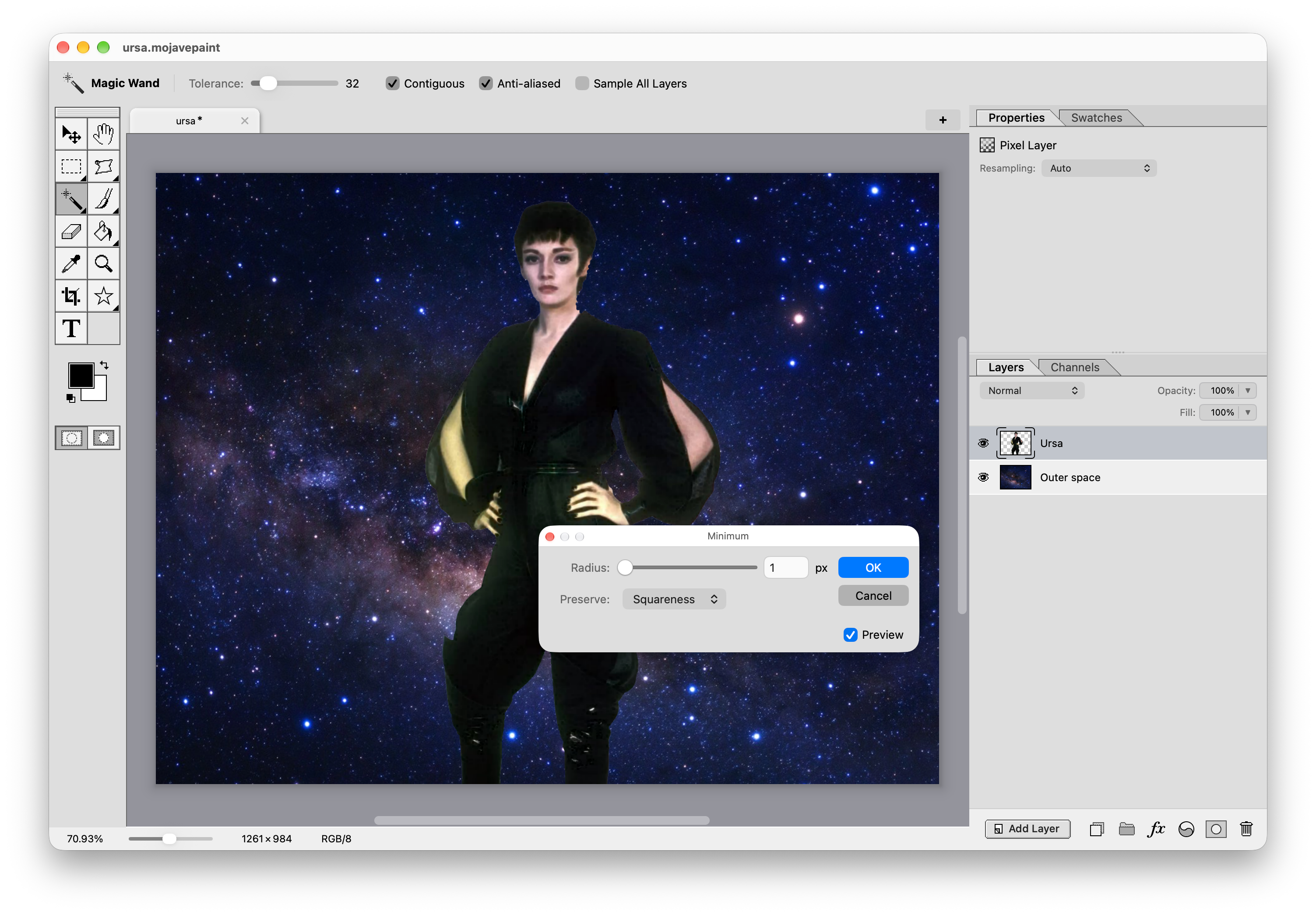Screen dimensions: 1316x915
Task: Click Cancel in Minimum dialog
Action: point(873,596)
